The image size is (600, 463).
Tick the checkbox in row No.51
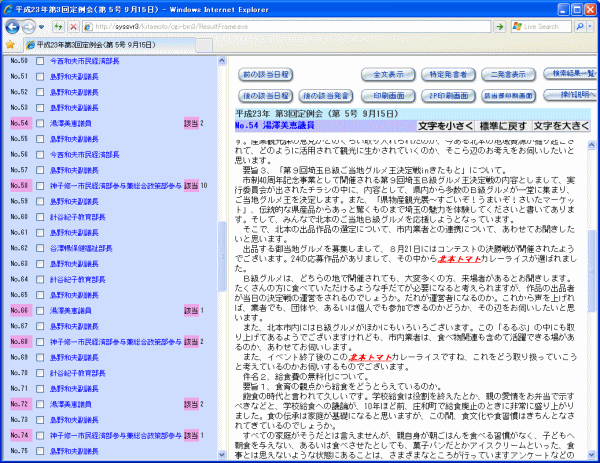(40, 77)
